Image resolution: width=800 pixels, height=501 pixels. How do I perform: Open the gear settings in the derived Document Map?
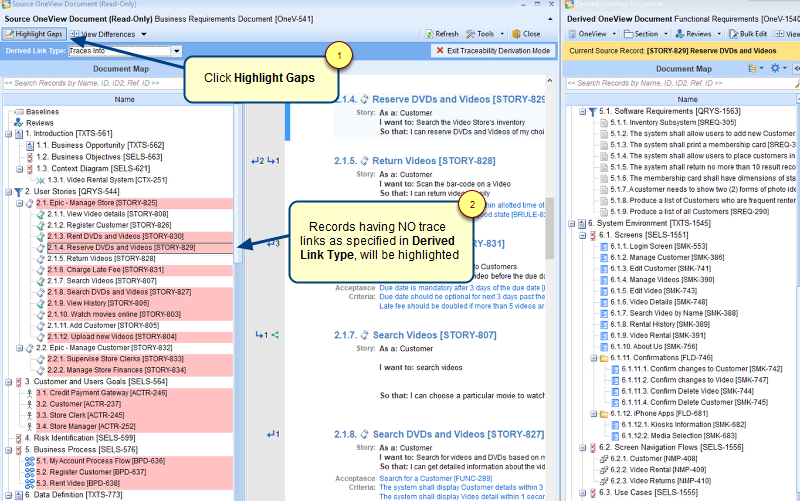coord(774,68)
